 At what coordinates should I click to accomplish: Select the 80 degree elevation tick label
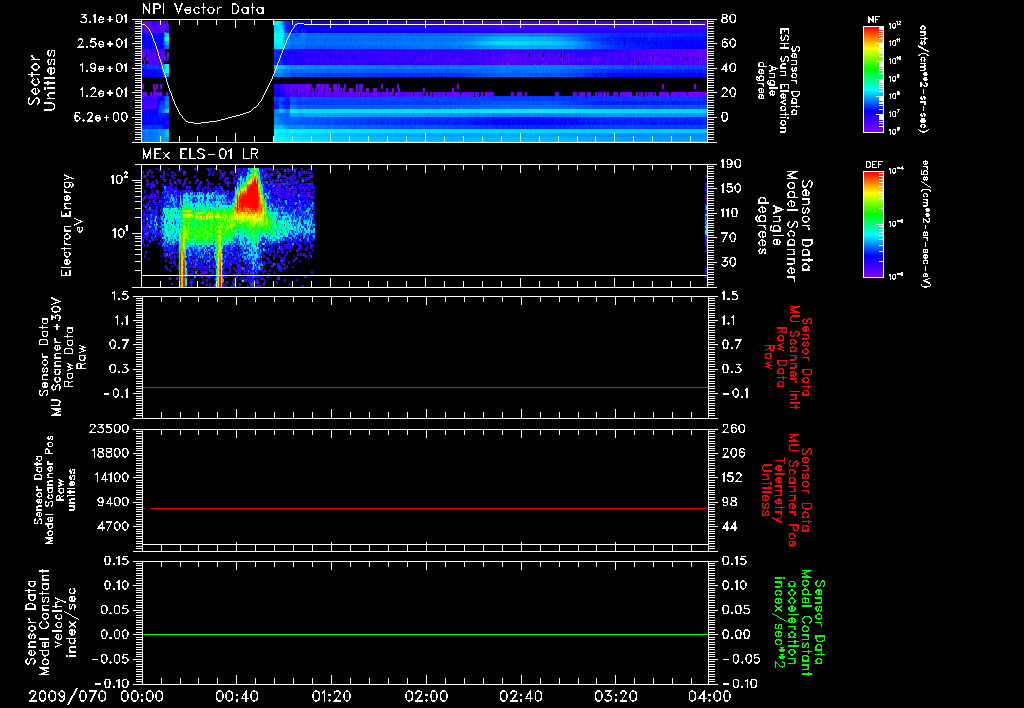(728, 18)
